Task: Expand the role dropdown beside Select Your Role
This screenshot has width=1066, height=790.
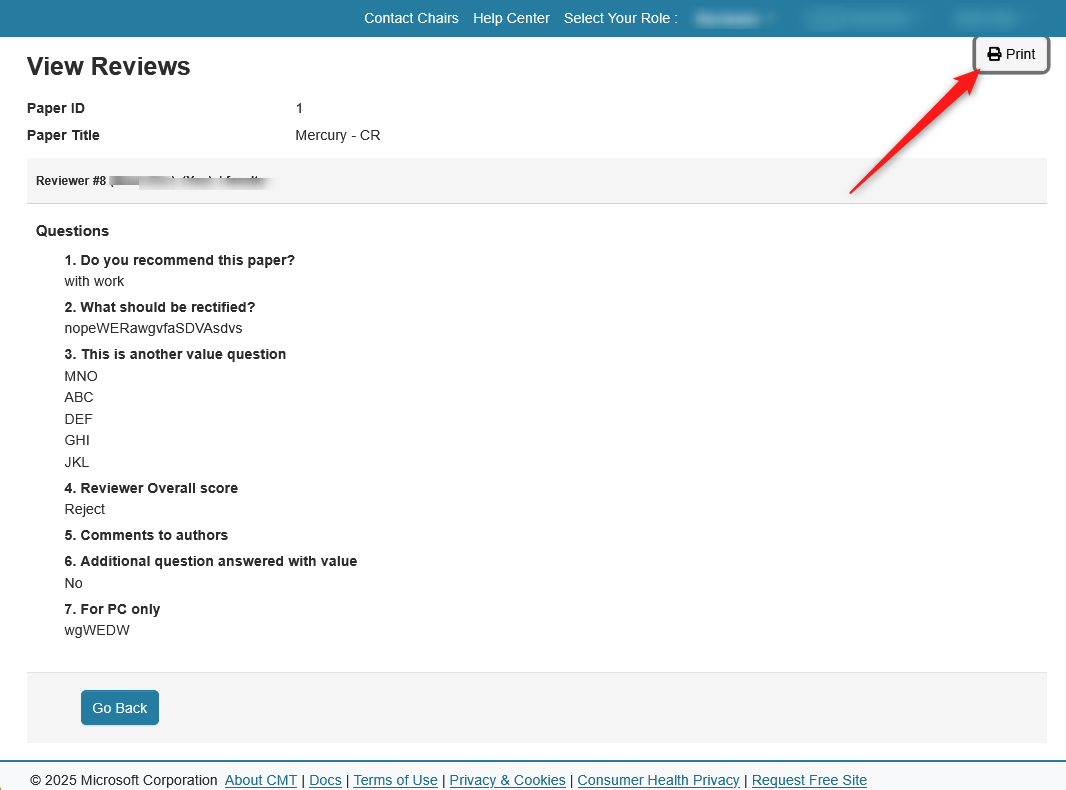Action: tap(735, 18)
